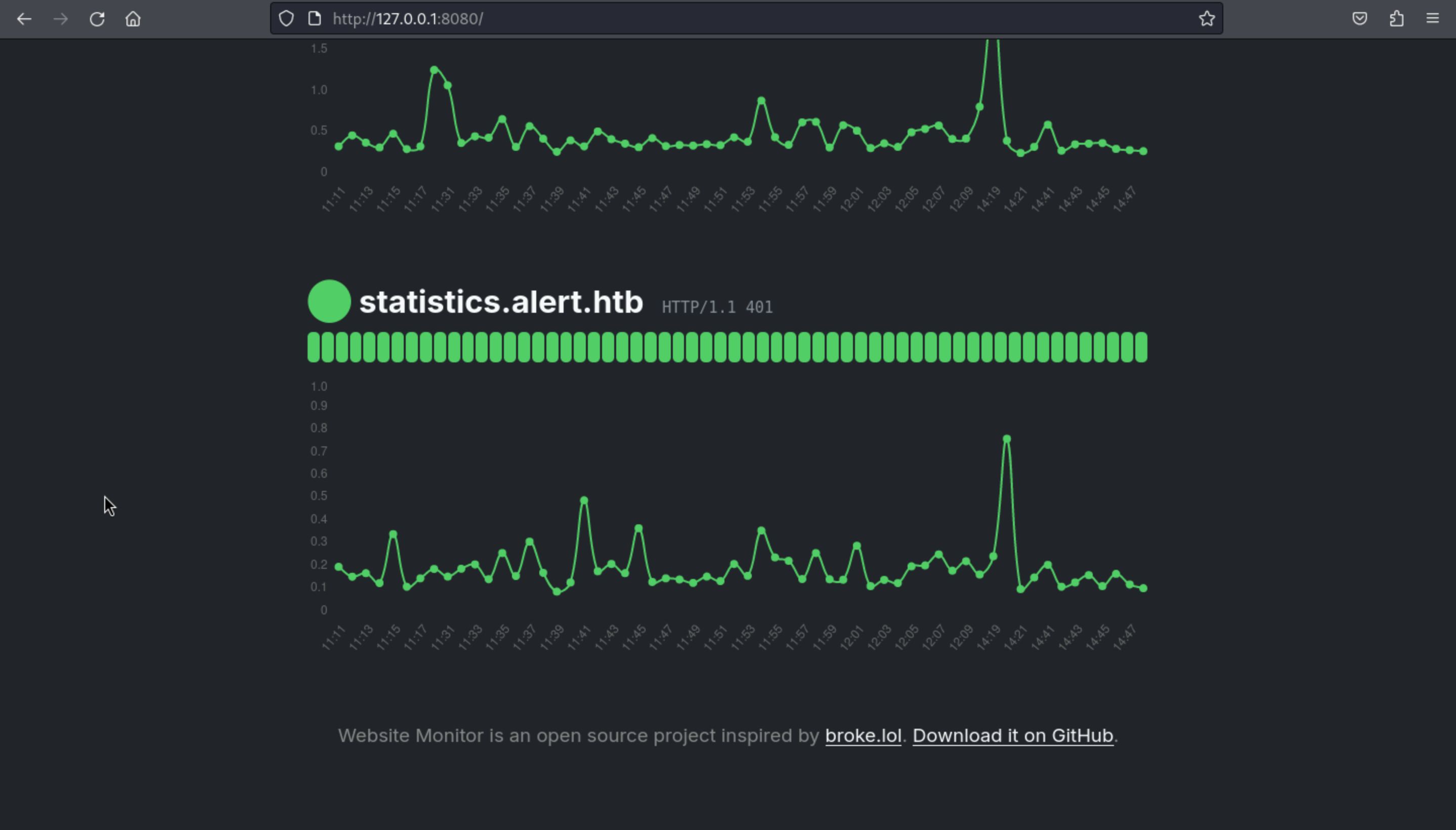Open the Pocket save icon
Image resolution: width=1456 pixels, height=830 pixels.
click(x=1360, y=19)
